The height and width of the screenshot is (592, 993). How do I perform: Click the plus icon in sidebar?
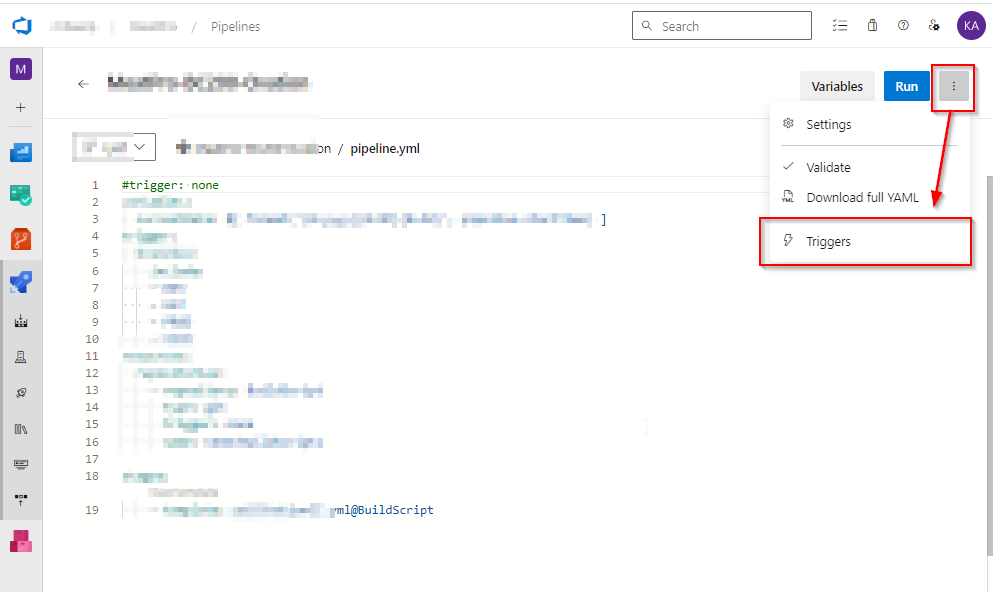pyautogui.click(x=21, y=108)
